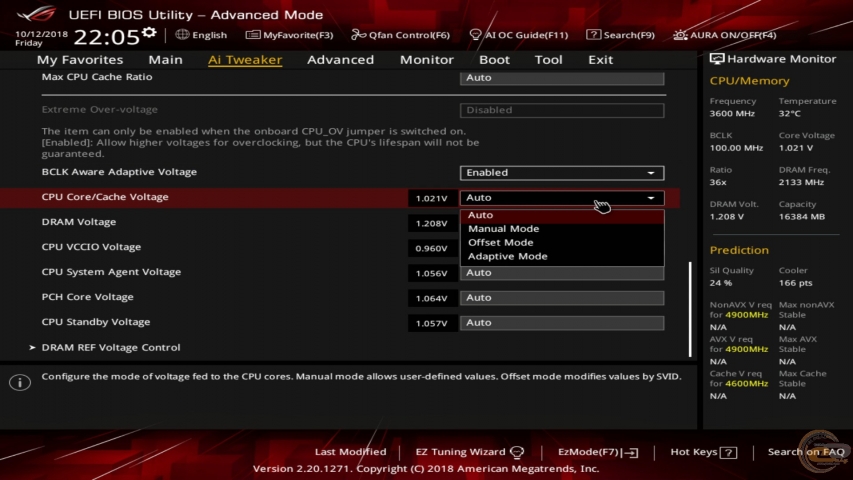Click the 1.056V System Agent readout

pyautogui.click(x=432, y=273)
